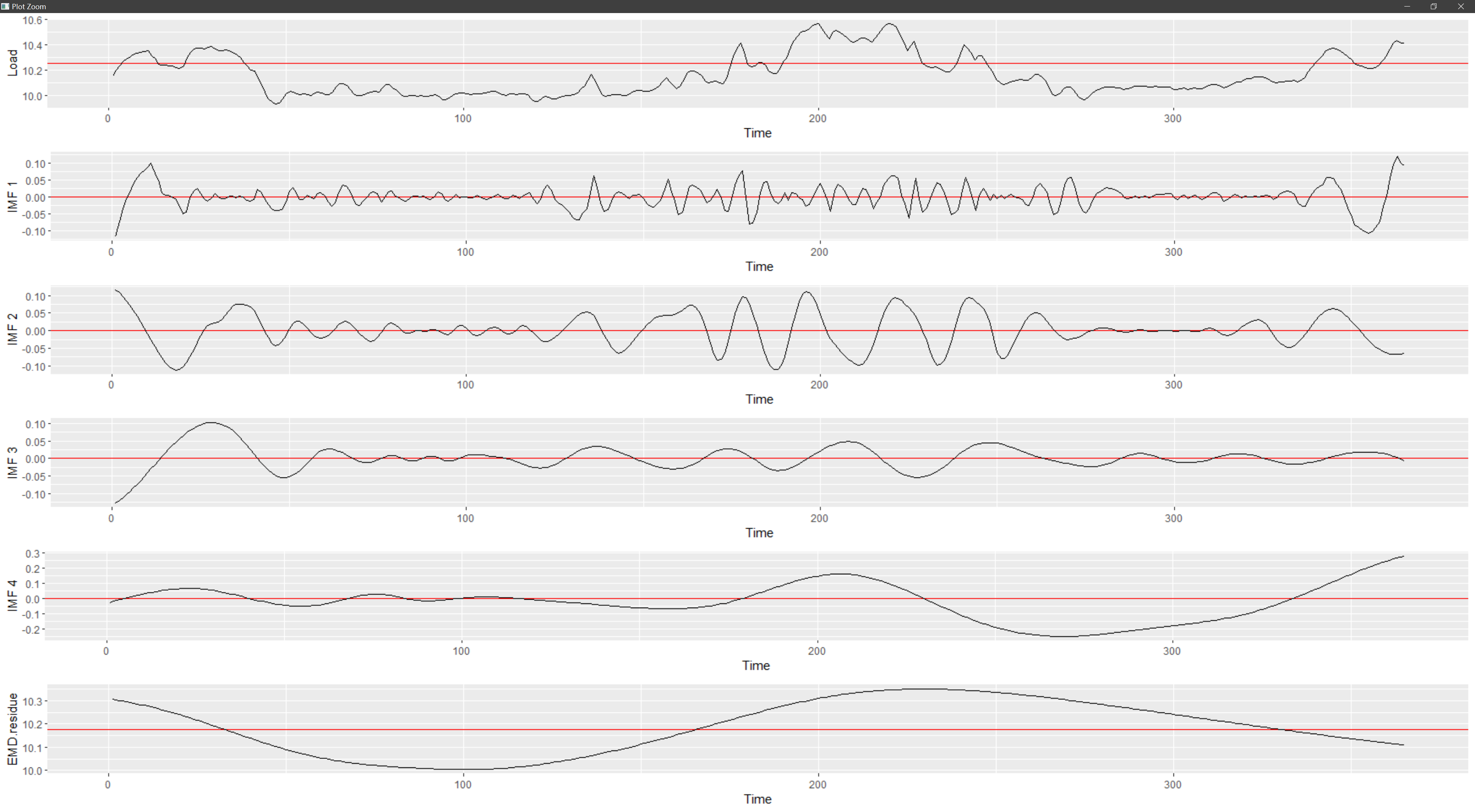The width and height of the screenshot is (1475, 812).
Task: Minimize the Plot Zoom window
Action: point(1407,6)
